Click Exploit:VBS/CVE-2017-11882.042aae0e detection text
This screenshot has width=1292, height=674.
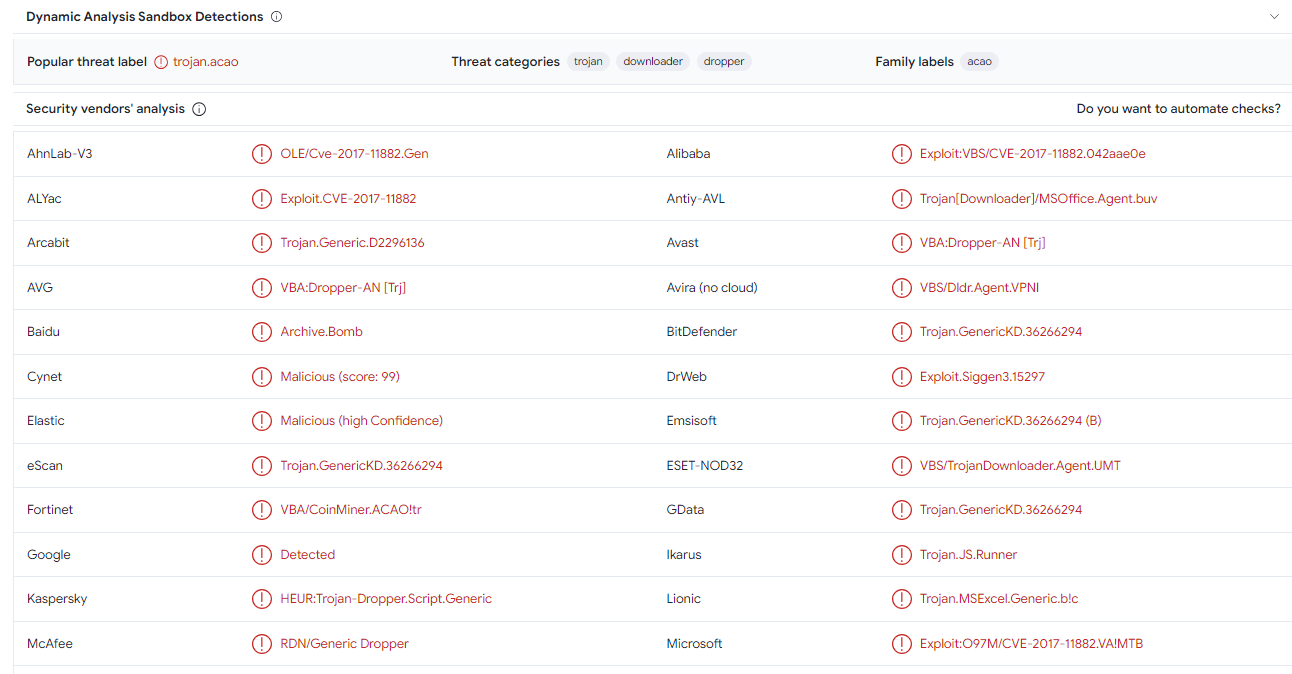point(1033,154)
